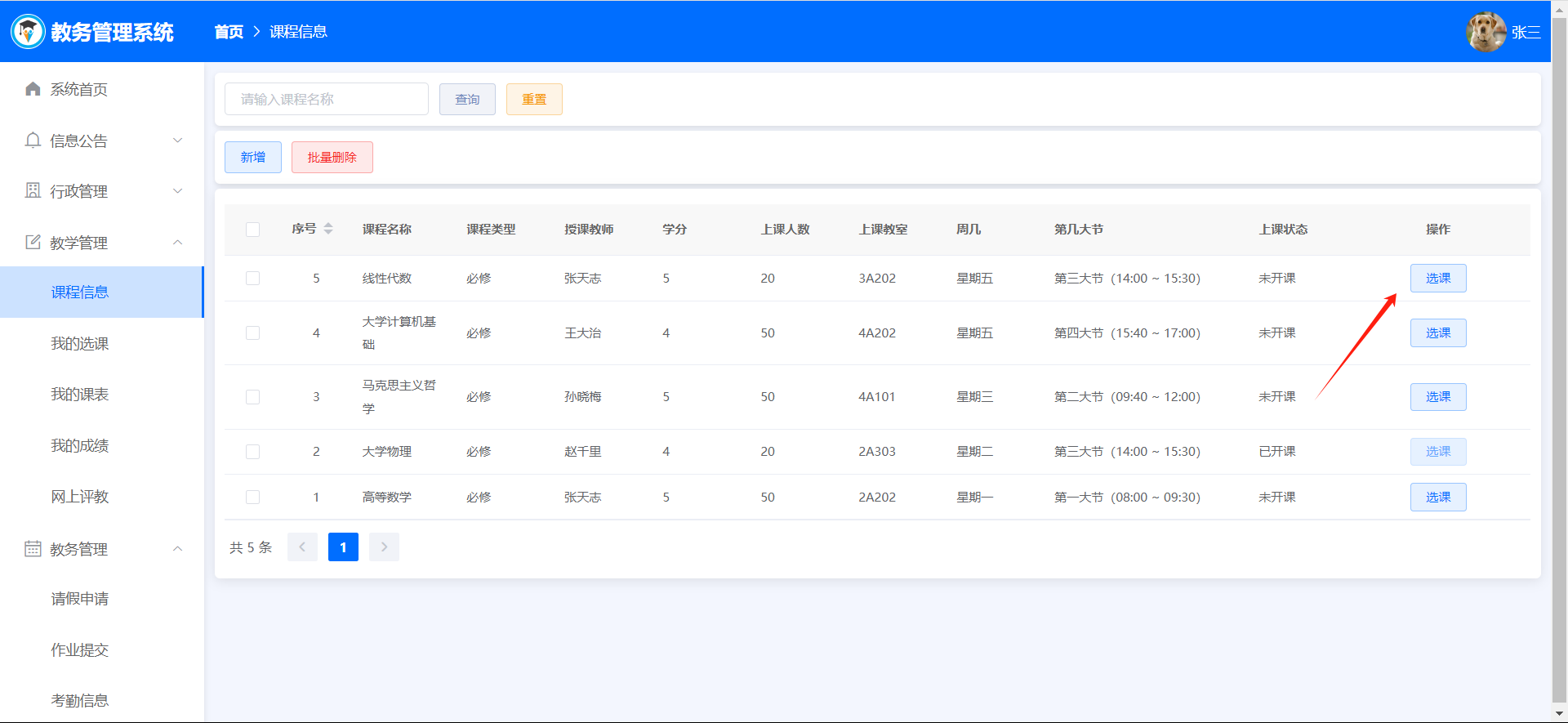Screen dimensions: 1568x723
Task: Click the home icon beside 系统首页
Action: click(x=33, y=89)
